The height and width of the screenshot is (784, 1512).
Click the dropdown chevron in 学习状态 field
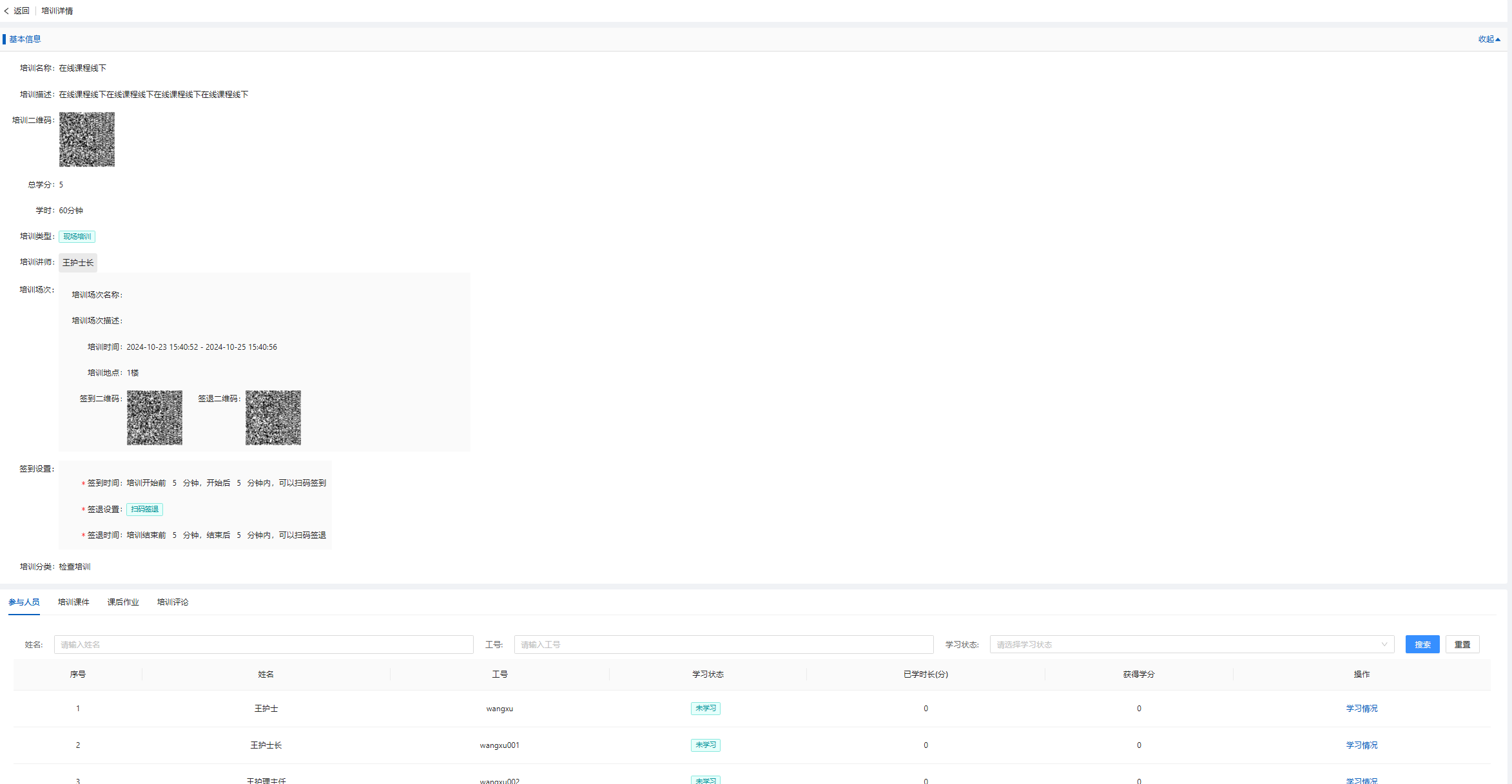tap(1384, 645)
